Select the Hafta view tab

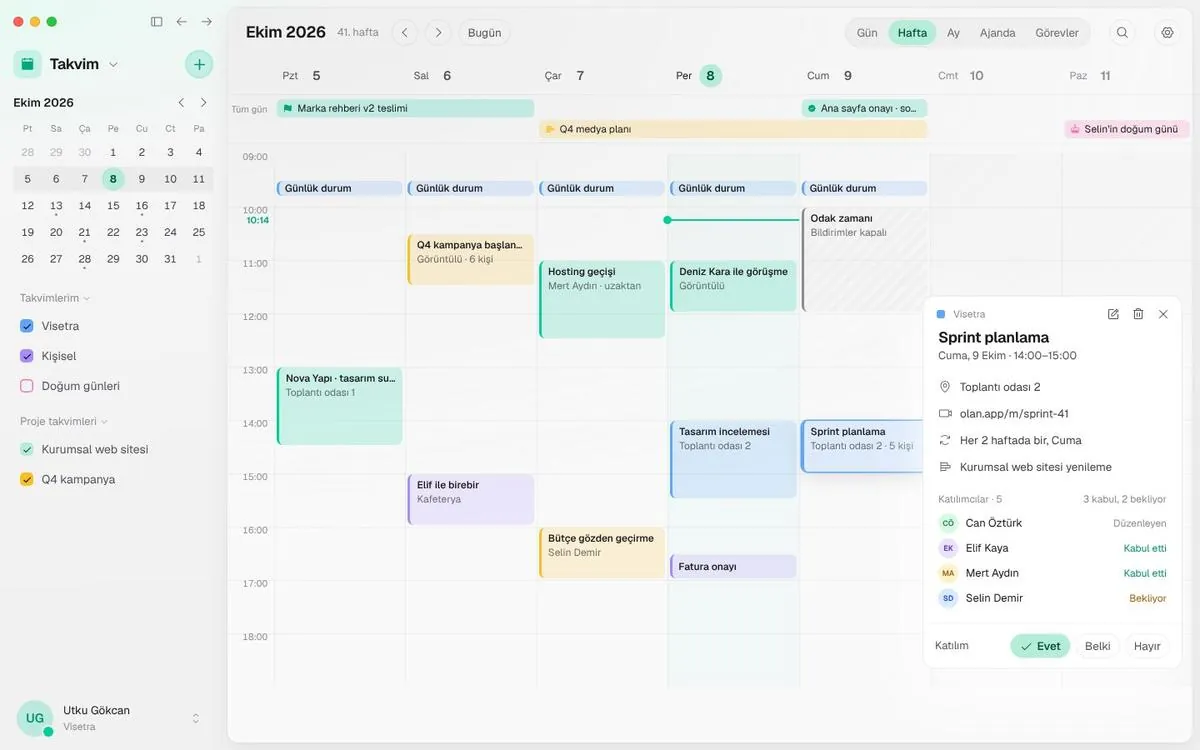912,33
